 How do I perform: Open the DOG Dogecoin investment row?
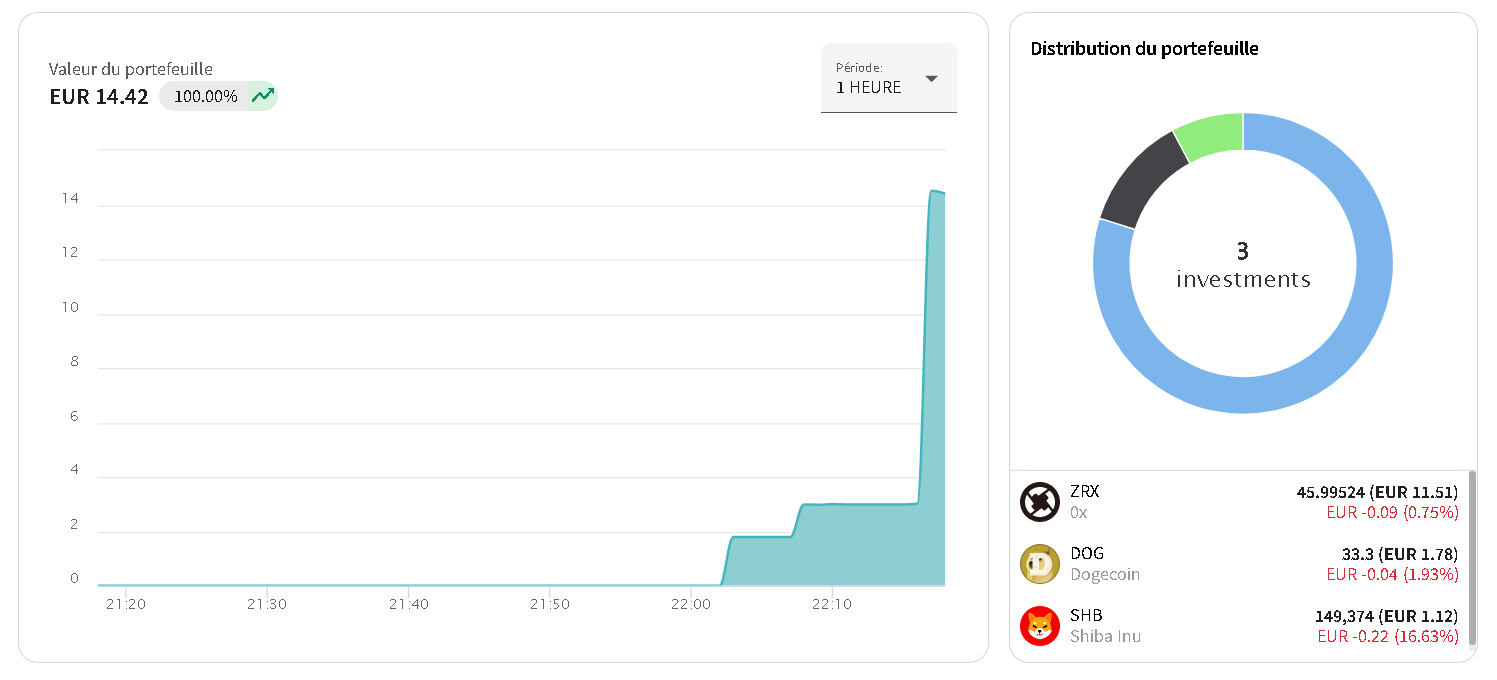coord(1239,564)
